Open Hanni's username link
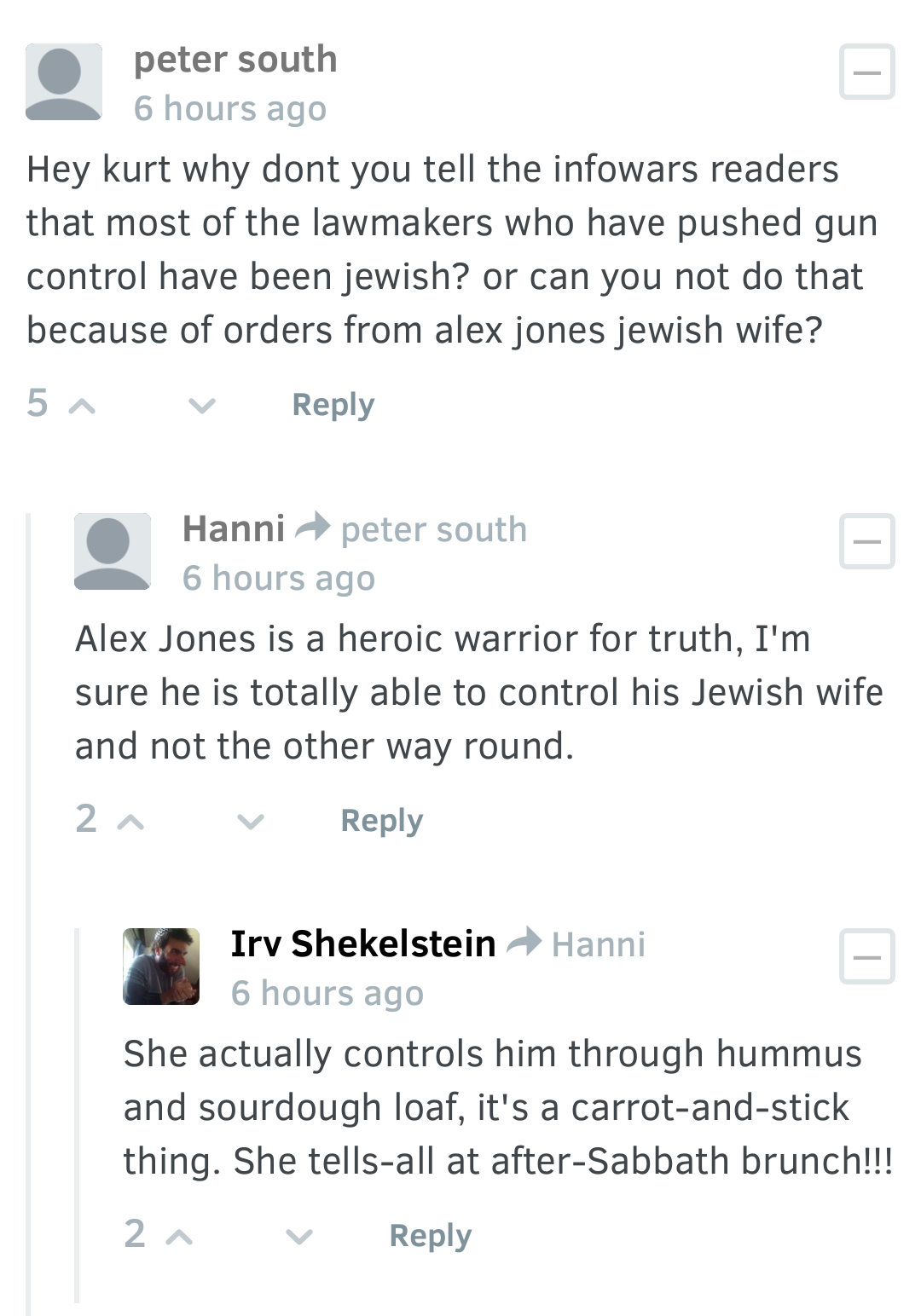Image resolution: width=921 pixels, height=1316 pixels. pos(234,528)
